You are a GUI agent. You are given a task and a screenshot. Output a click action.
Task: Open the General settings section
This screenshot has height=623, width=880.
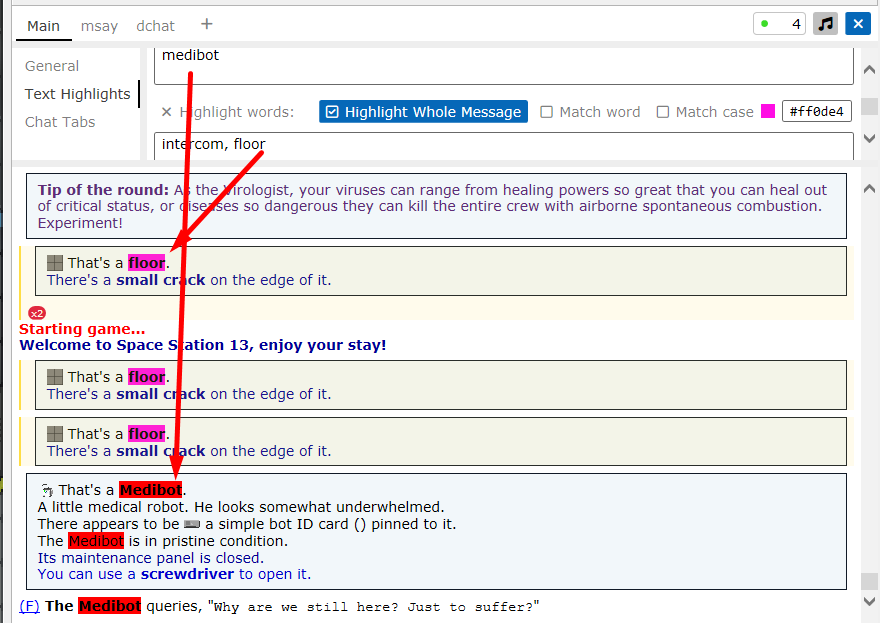point(52,66)
